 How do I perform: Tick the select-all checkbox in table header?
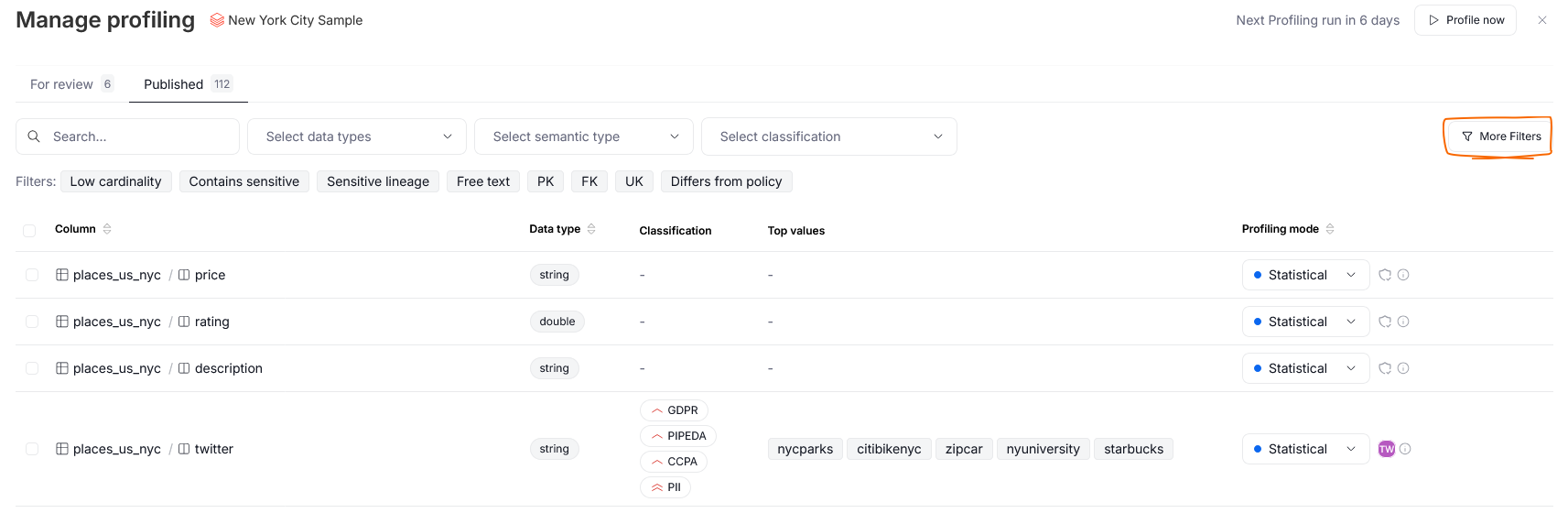29,231
